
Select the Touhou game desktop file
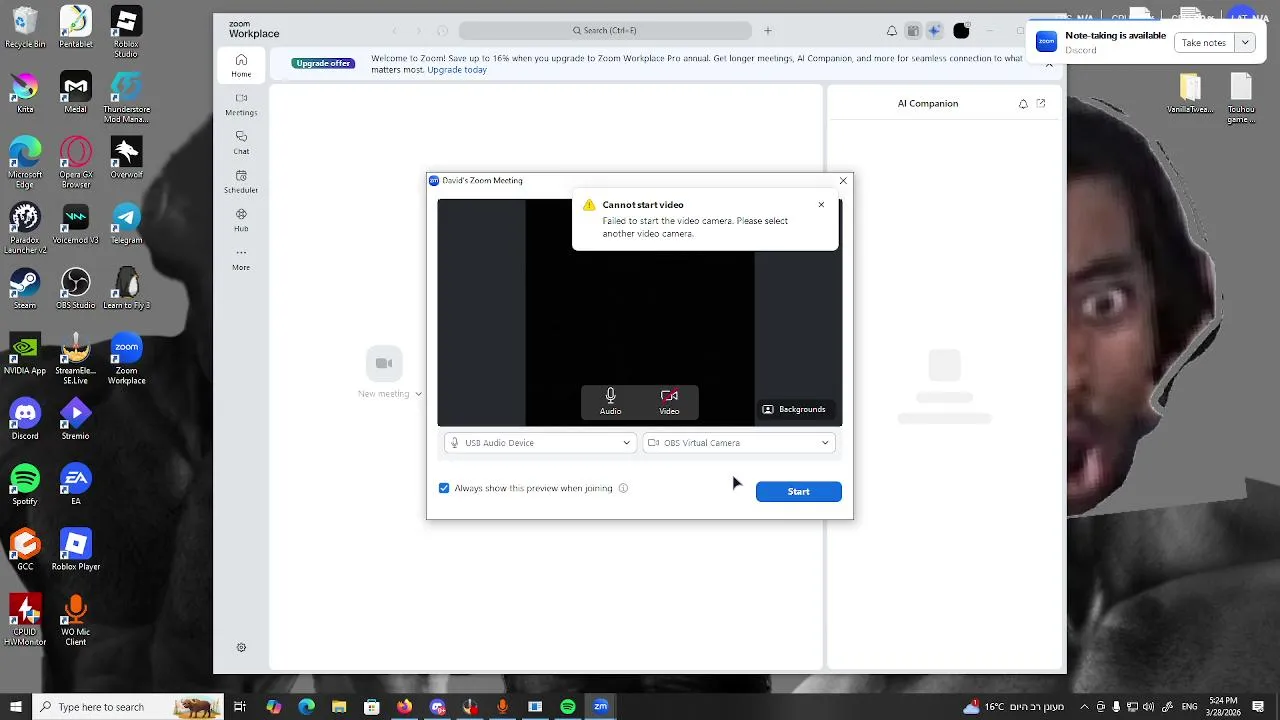tap(1241, 99)
